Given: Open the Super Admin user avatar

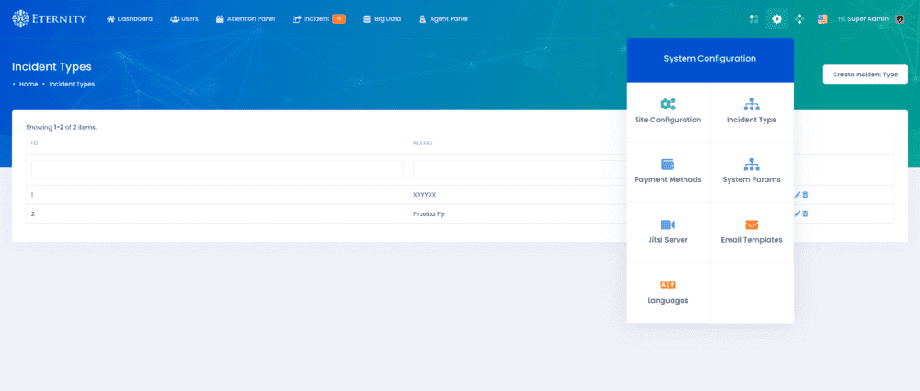Looking at the screenshot, I should coord(899,19).
